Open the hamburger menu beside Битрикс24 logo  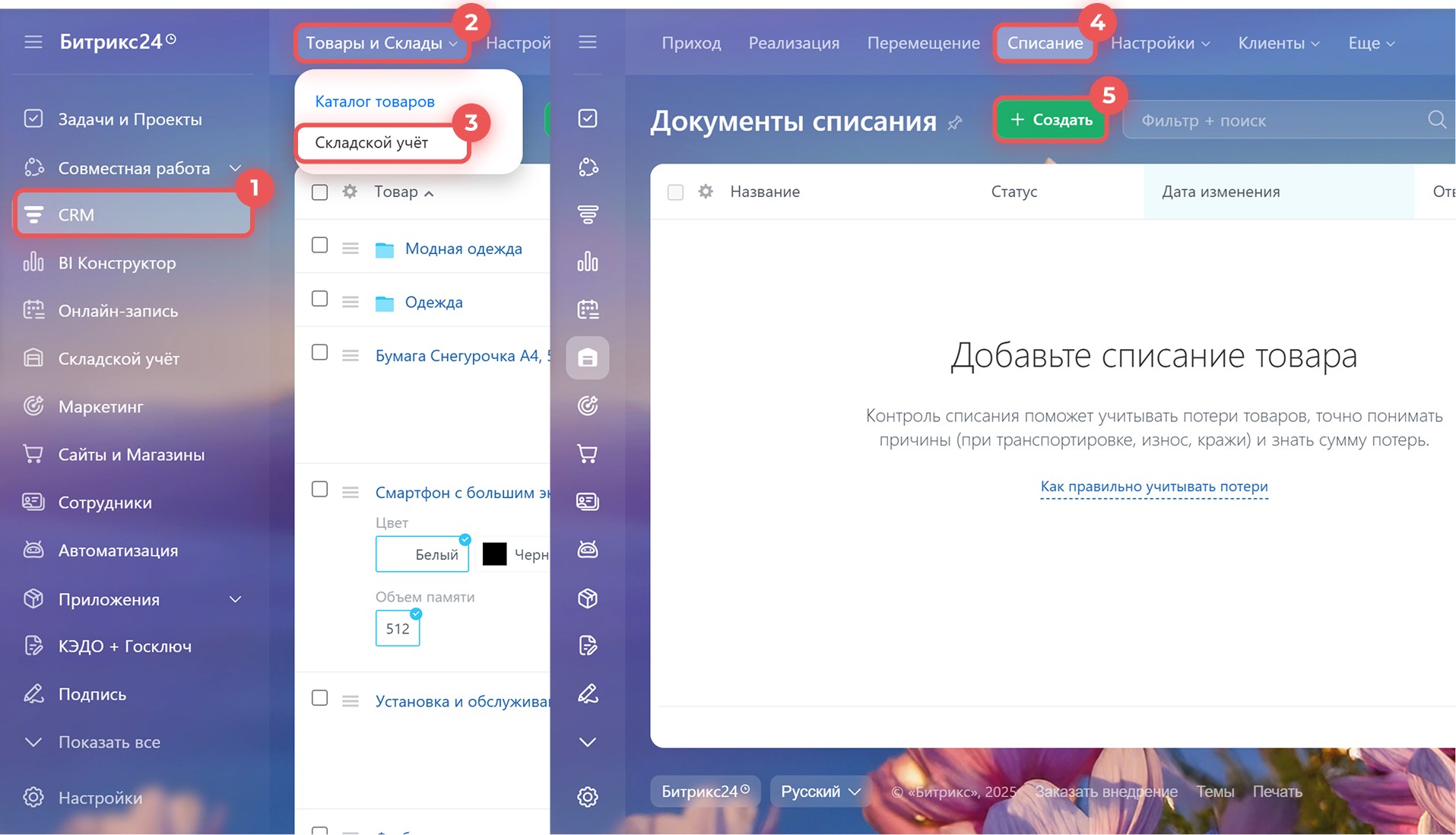33,42
